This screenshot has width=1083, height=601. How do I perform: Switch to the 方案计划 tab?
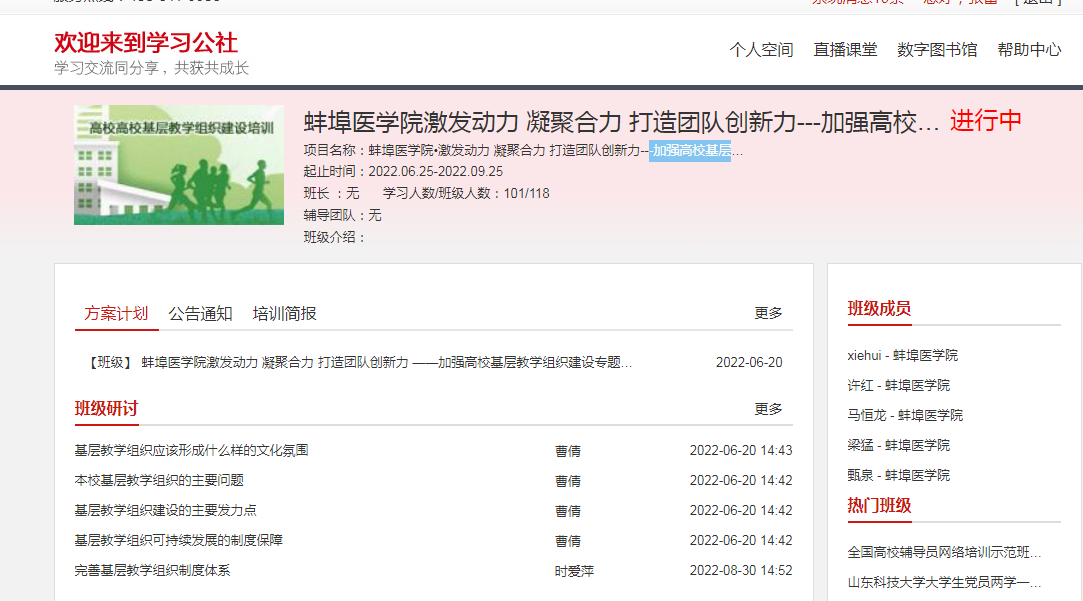point(116,313)
